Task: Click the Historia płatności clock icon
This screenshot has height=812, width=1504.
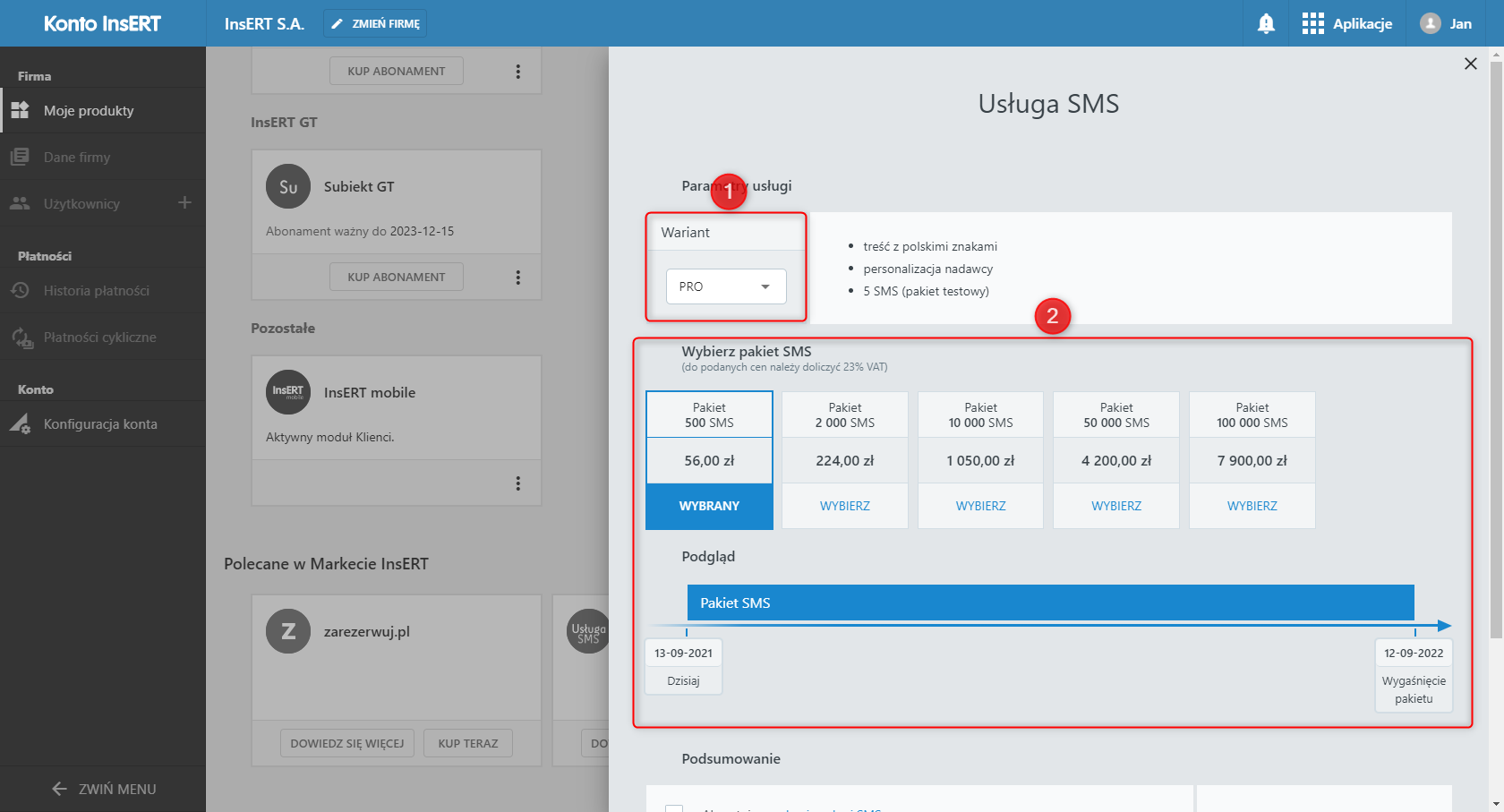Action: (x=20, y=290)
